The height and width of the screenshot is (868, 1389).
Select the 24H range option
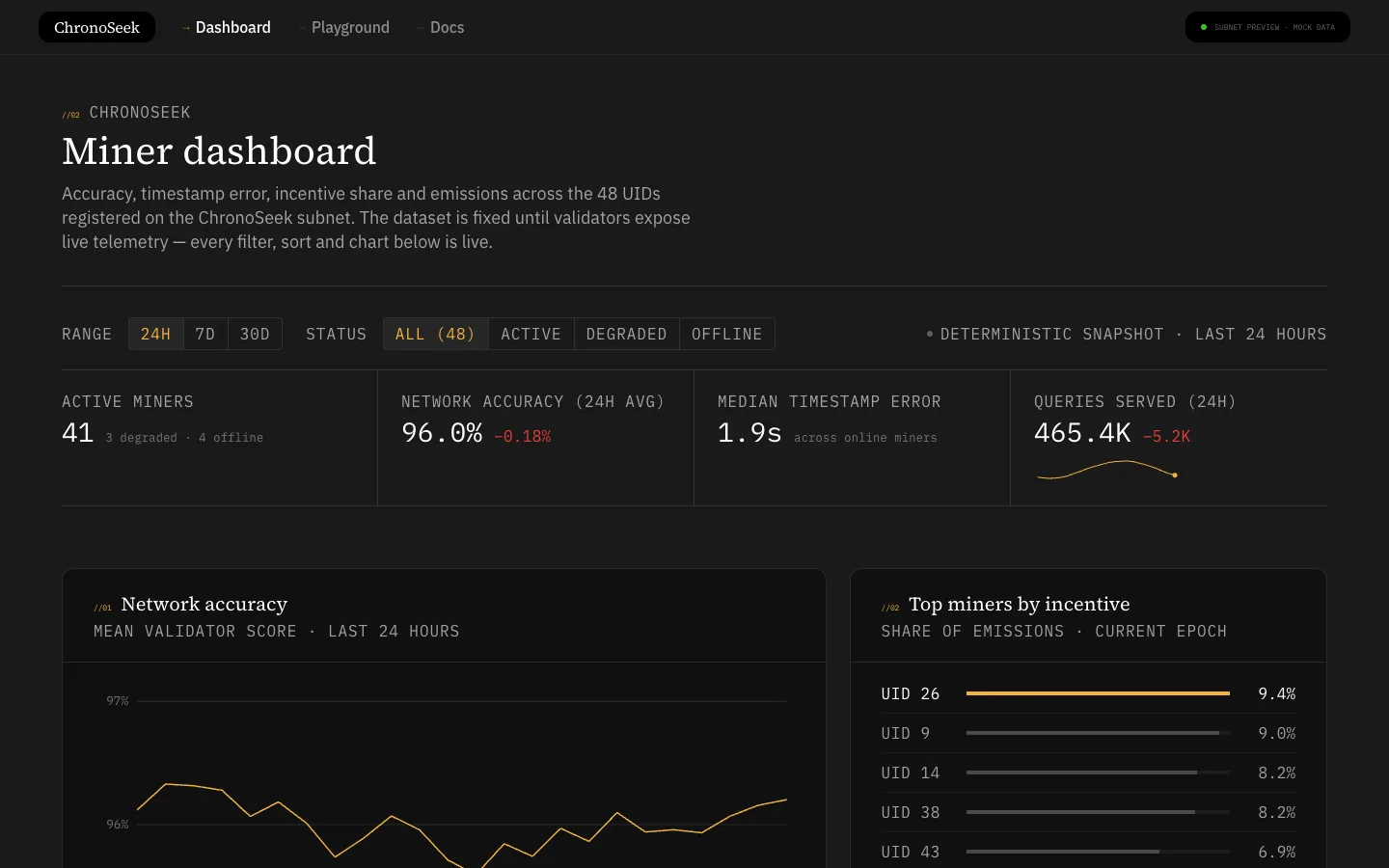[x=155, y=334]
